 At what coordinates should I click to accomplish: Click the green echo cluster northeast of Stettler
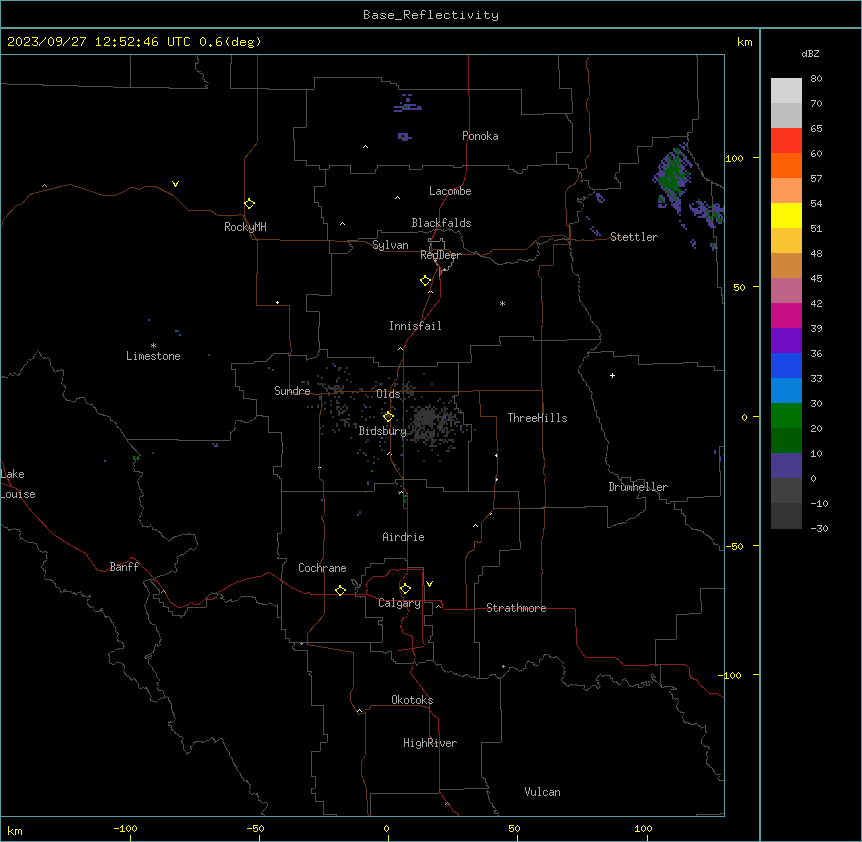[673, 175]
